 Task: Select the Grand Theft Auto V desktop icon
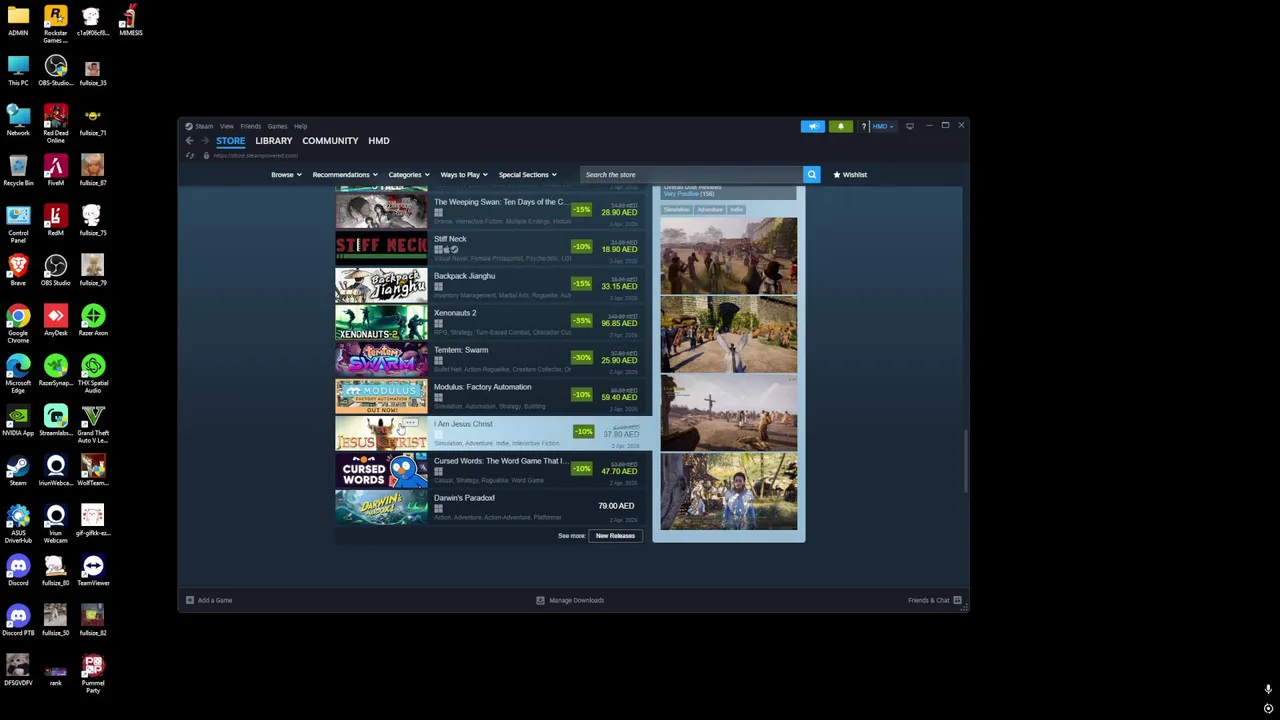pyautogui.click(x=93, y=424)
